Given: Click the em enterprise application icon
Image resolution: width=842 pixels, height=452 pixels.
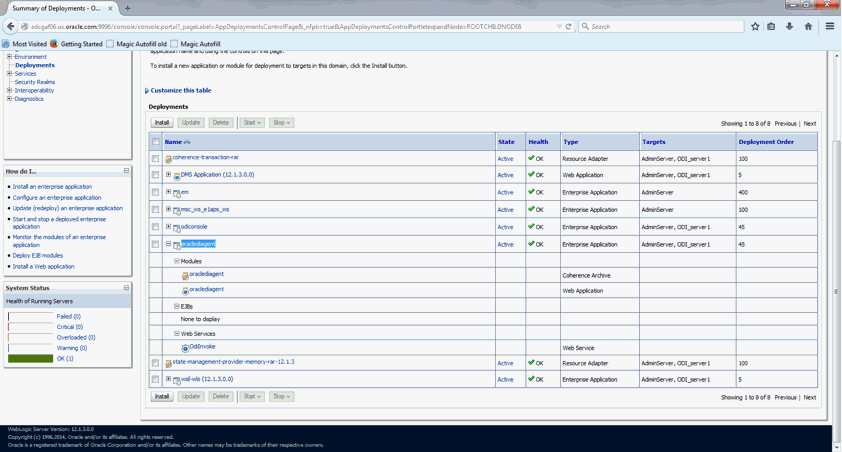Looking at the screenshot, I should coord(177,193).
